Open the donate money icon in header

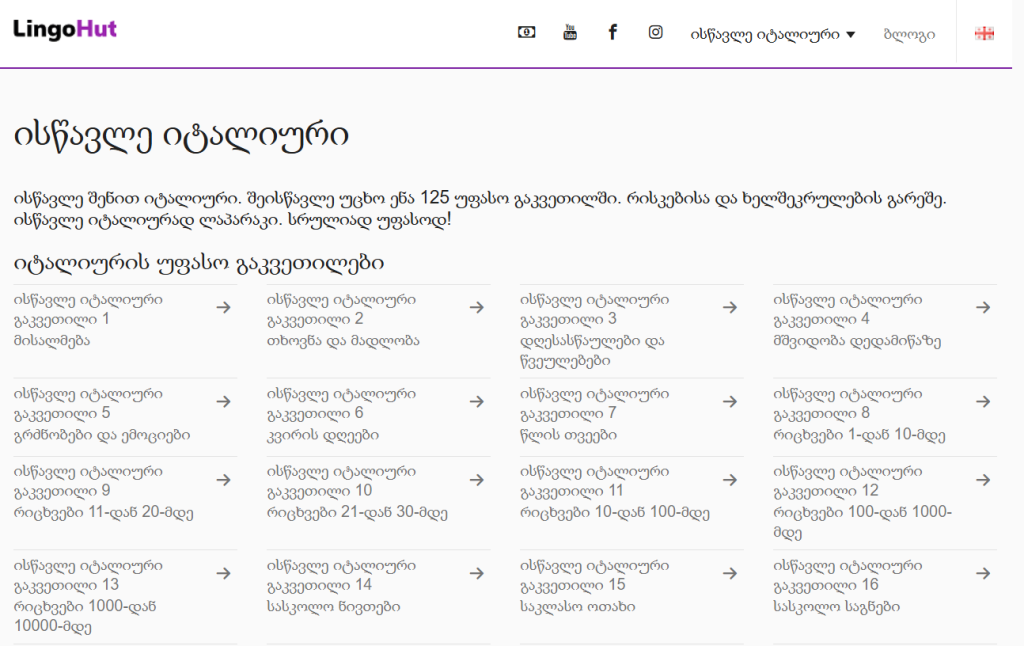point(526,32)
